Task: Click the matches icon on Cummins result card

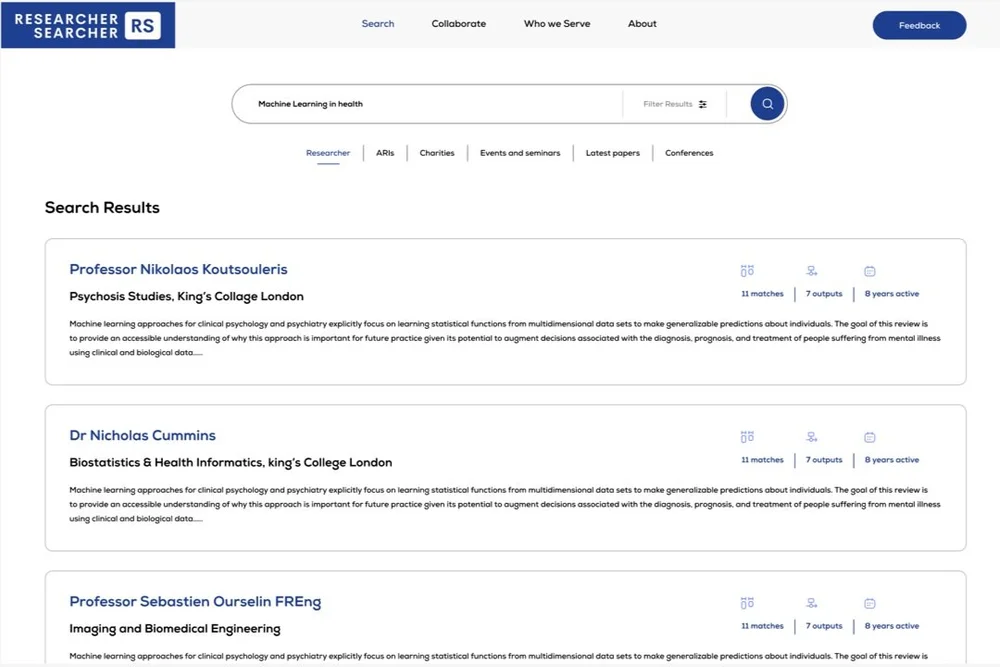Action: pos(747,436)
